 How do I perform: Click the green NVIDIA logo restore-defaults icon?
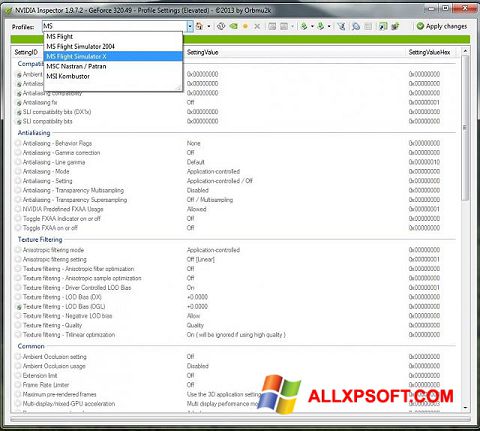tap(233, 26)
